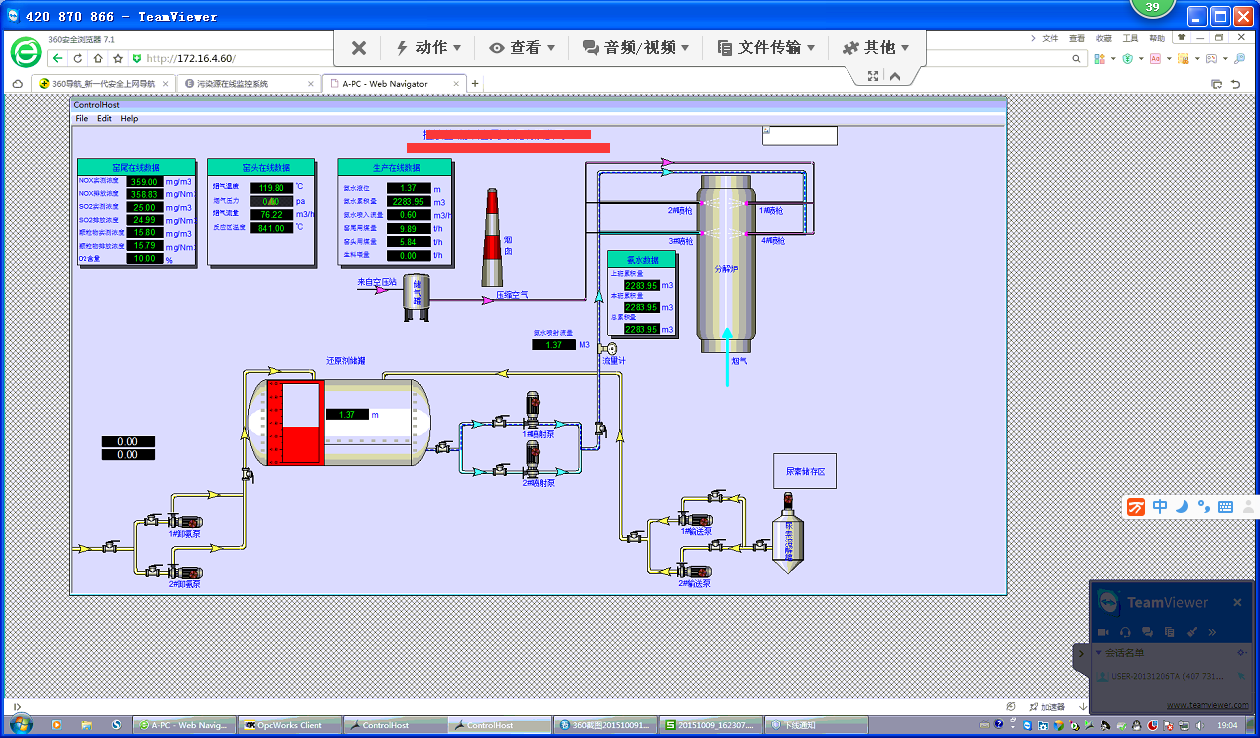Click the 2#卸氨泵 pump icon
The image size is (1260, 738).
pyautogui.click(x=186, y=571)
